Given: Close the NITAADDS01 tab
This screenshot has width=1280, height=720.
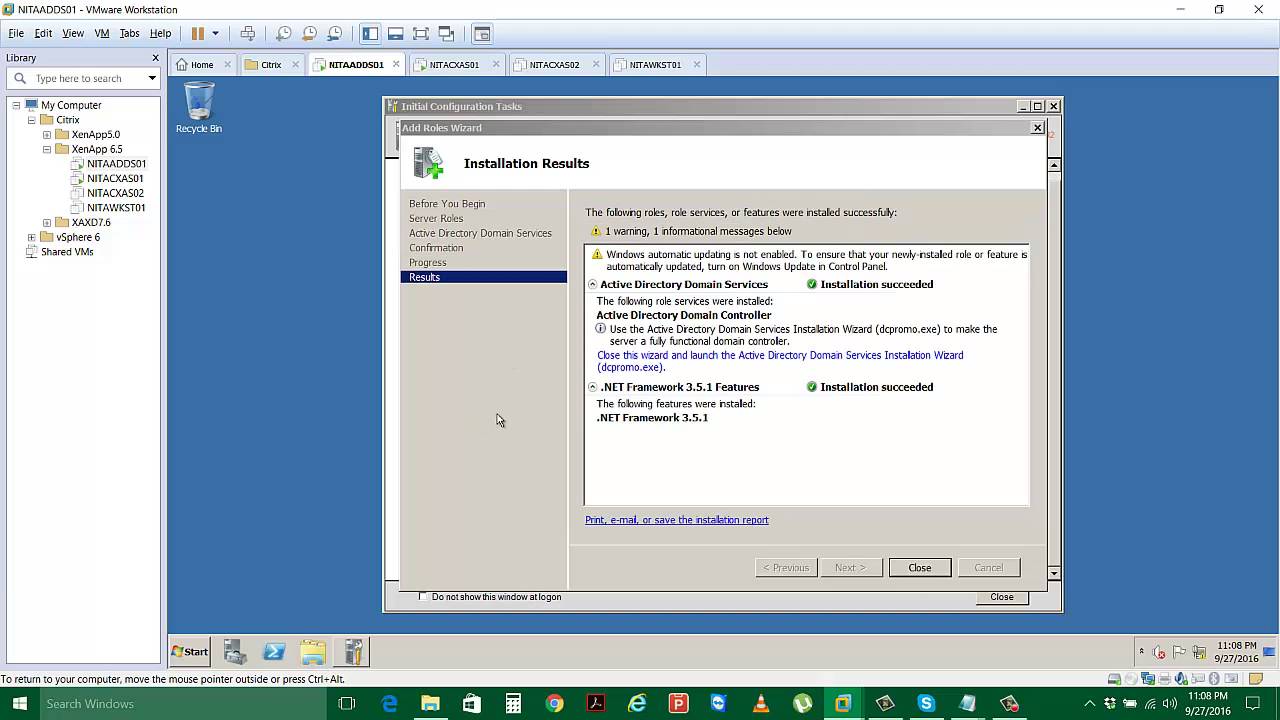Looking at the screenshot, I should pos(396,64).
